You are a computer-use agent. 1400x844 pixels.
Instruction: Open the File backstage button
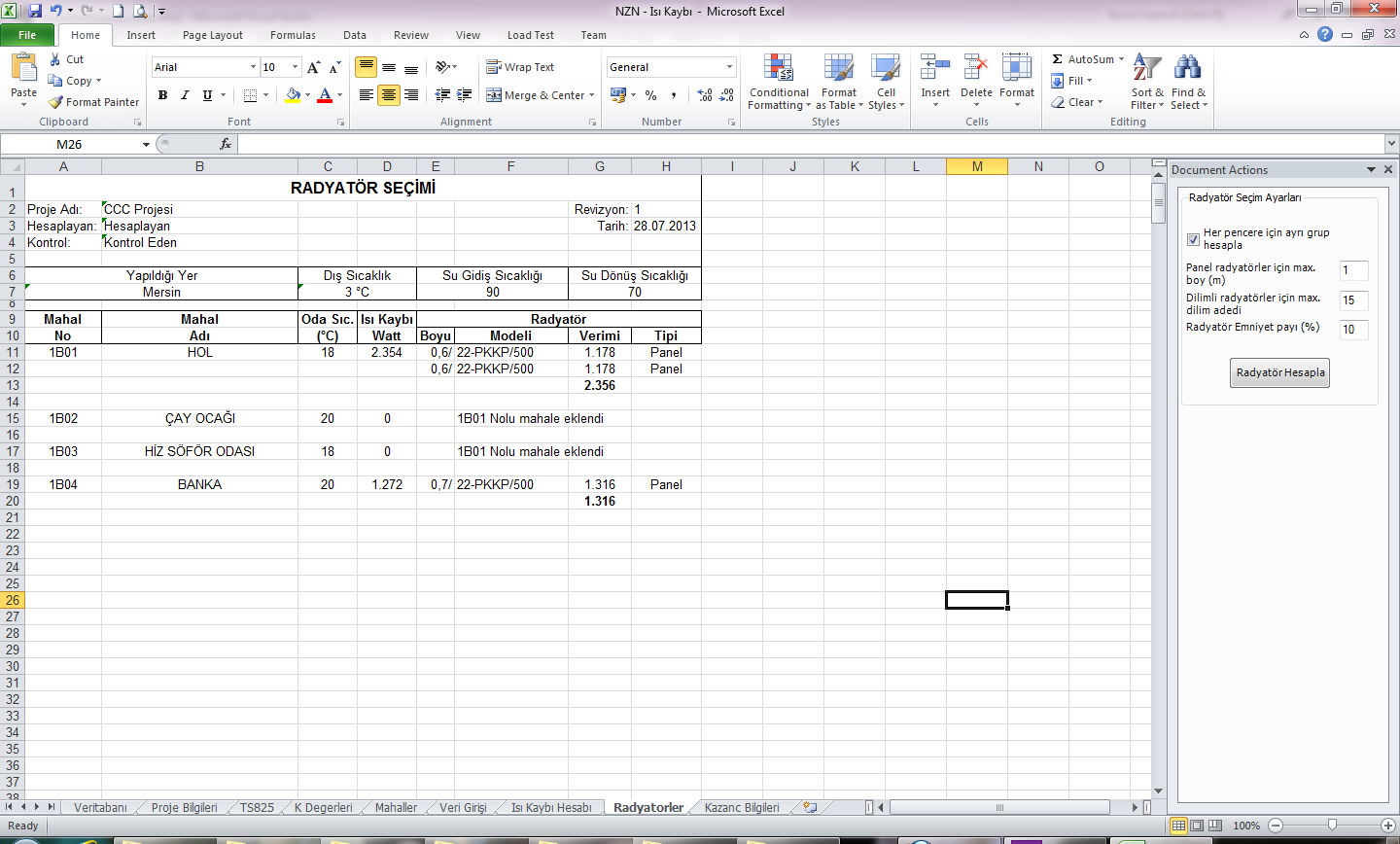click(27, 35)
